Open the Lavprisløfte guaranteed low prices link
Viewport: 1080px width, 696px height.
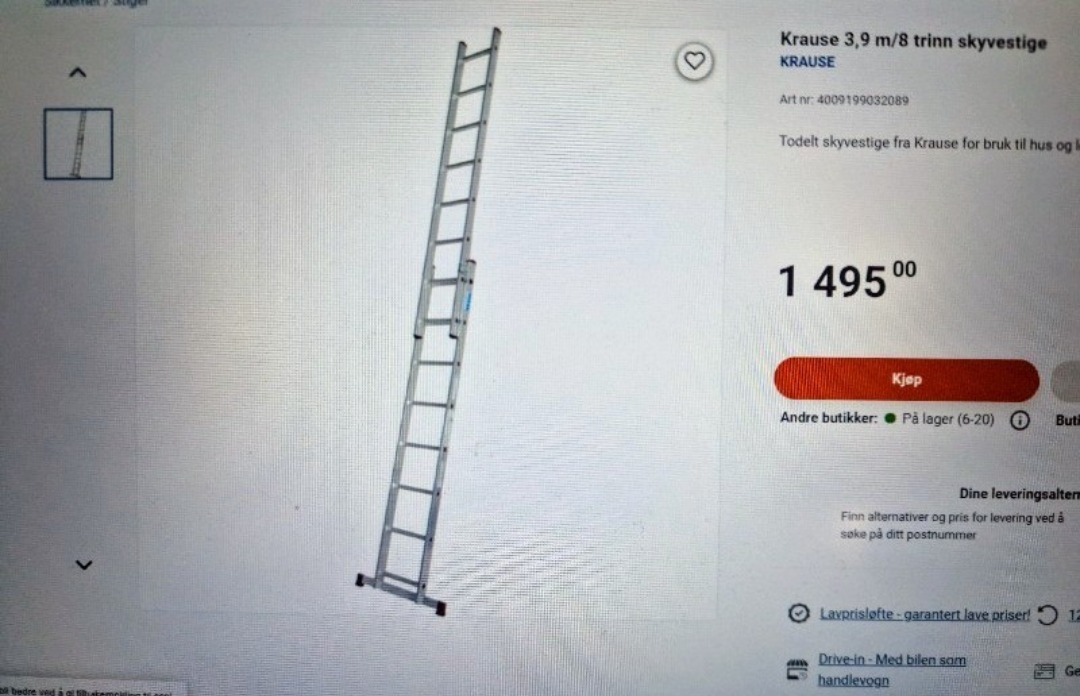[924, 614]
